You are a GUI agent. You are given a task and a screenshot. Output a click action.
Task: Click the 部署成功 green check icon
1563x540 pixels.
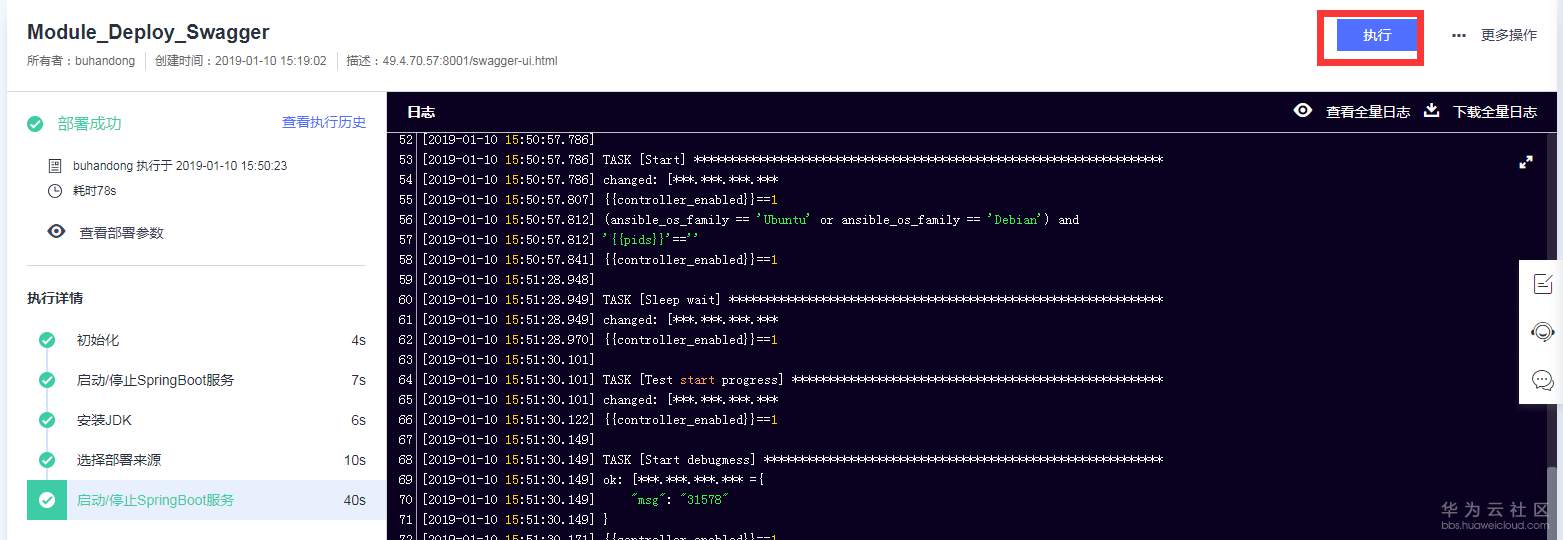(35, 124)
